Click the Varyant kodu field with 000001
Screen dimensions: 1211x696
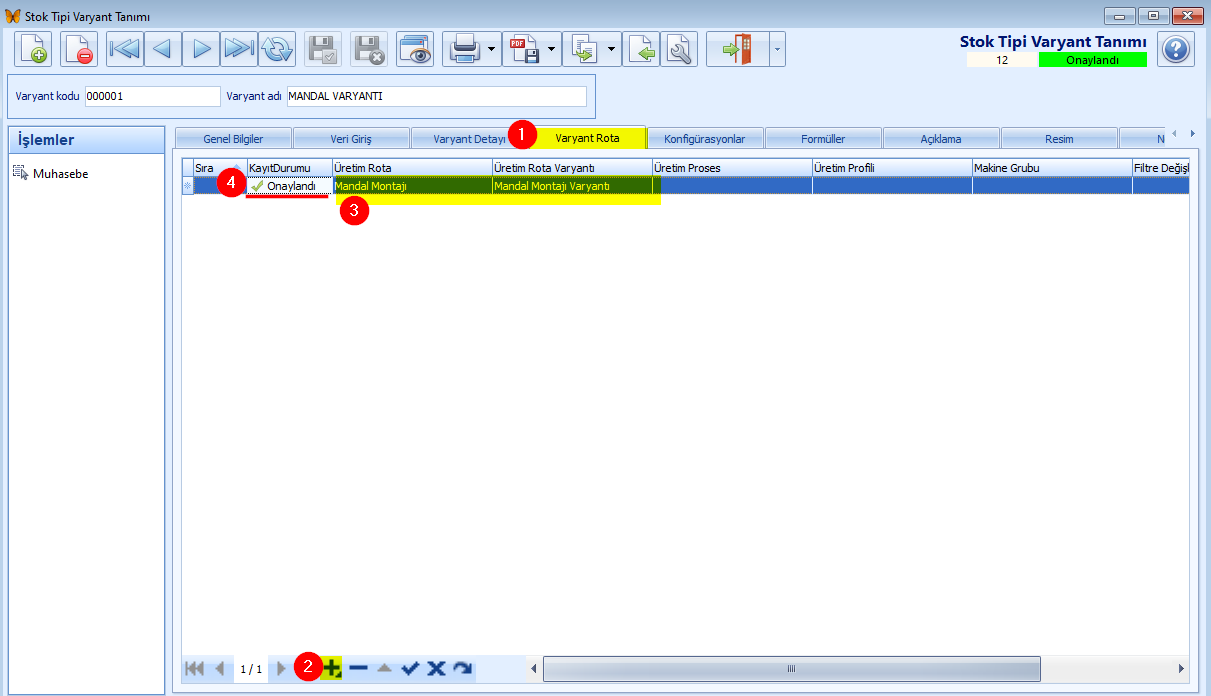(x=152, y=96)
